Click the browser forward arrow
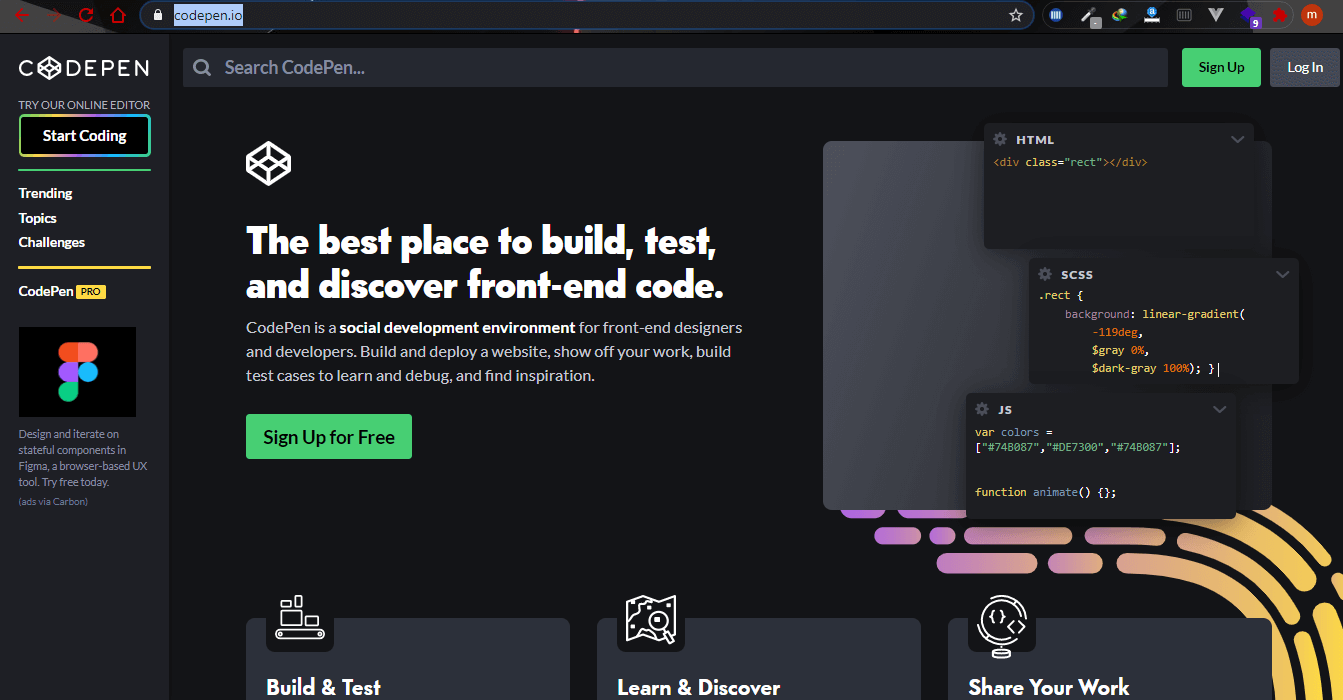 (x=54, y=15)
